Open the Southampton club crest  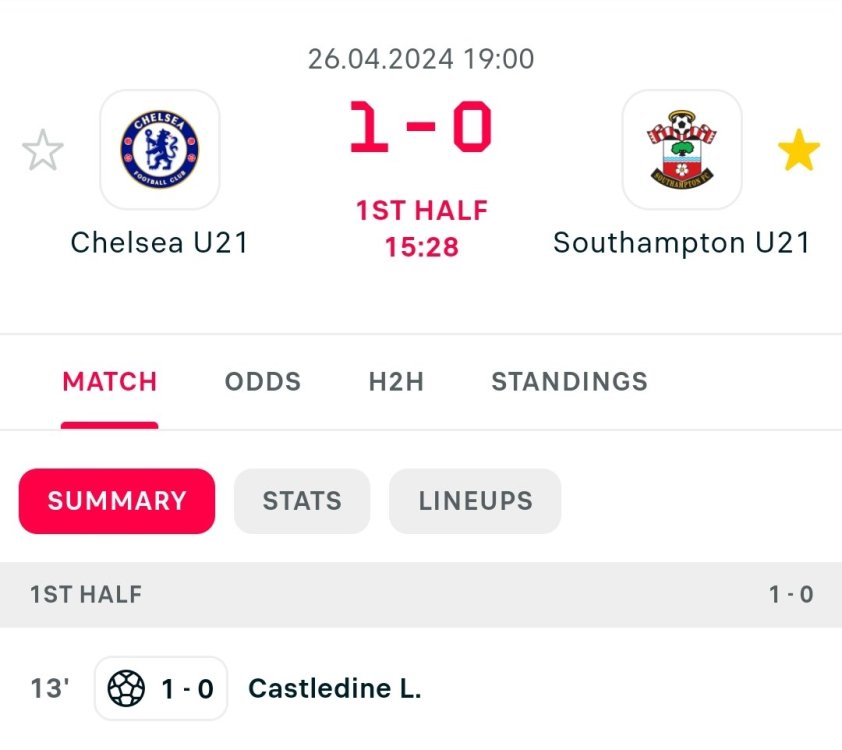point(682,150)
